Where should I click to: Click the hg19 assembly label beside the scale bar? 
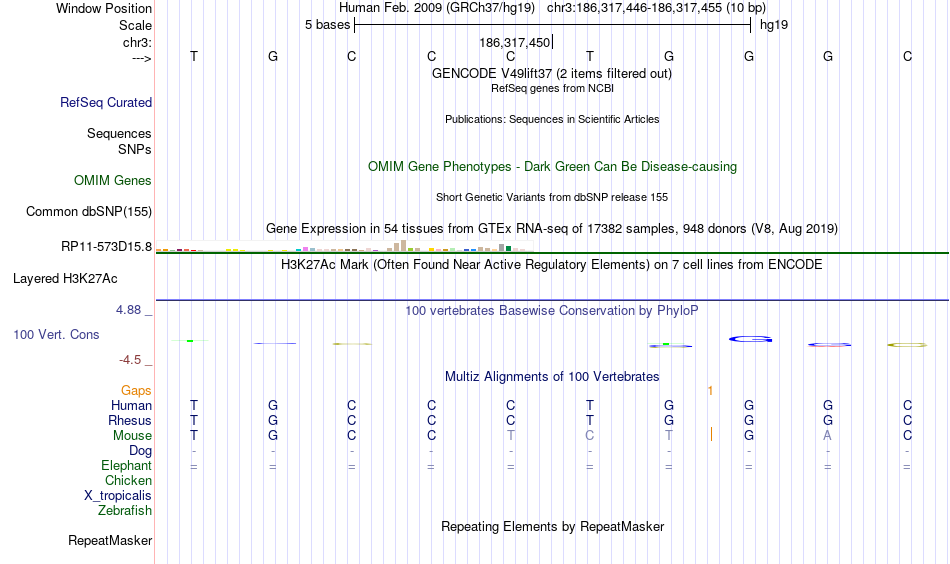[x=774, y=25]
